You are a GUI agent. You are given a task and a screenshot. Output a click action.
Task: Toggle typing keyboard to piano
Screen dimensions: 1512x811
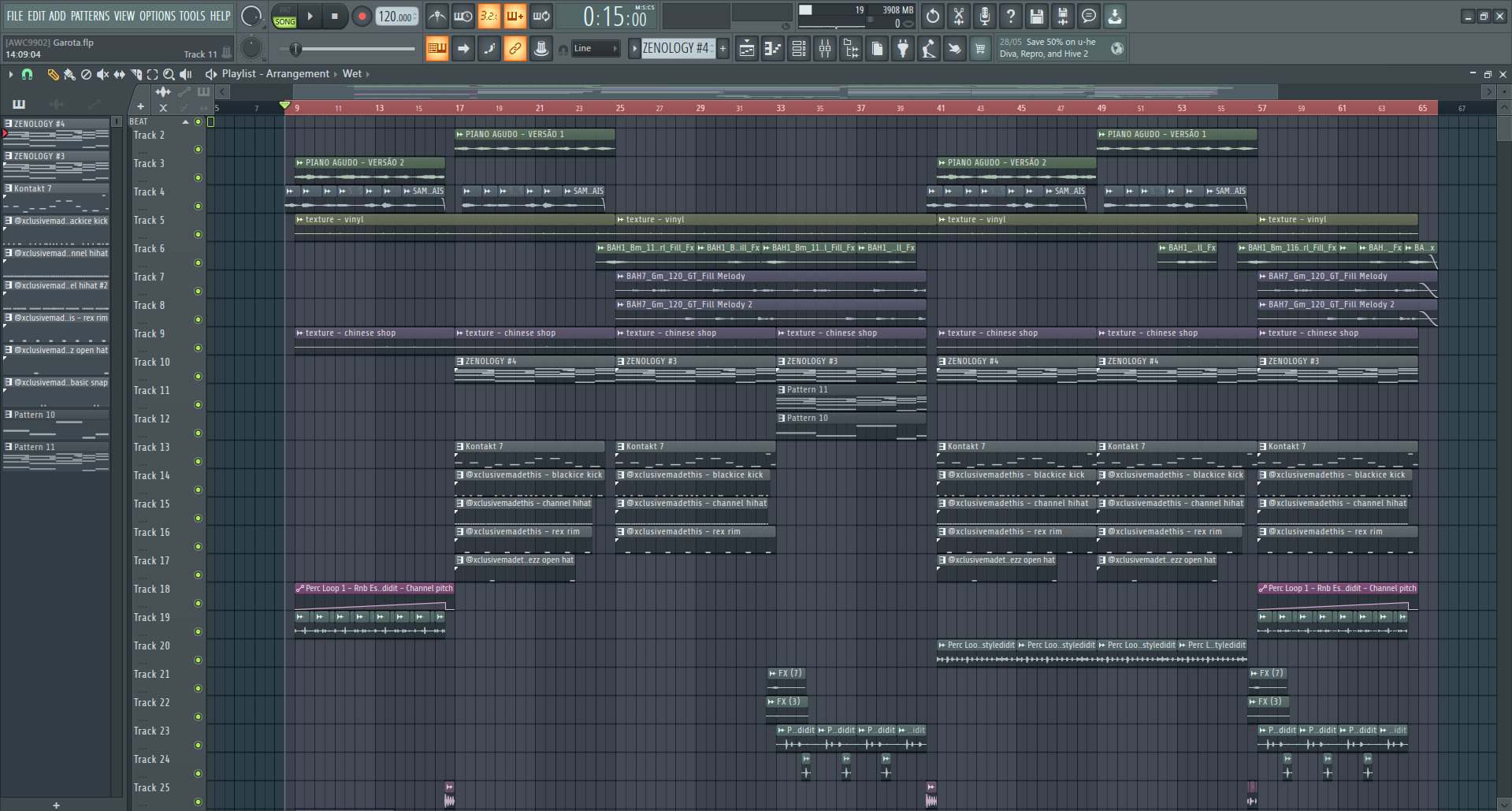(437, 49)
